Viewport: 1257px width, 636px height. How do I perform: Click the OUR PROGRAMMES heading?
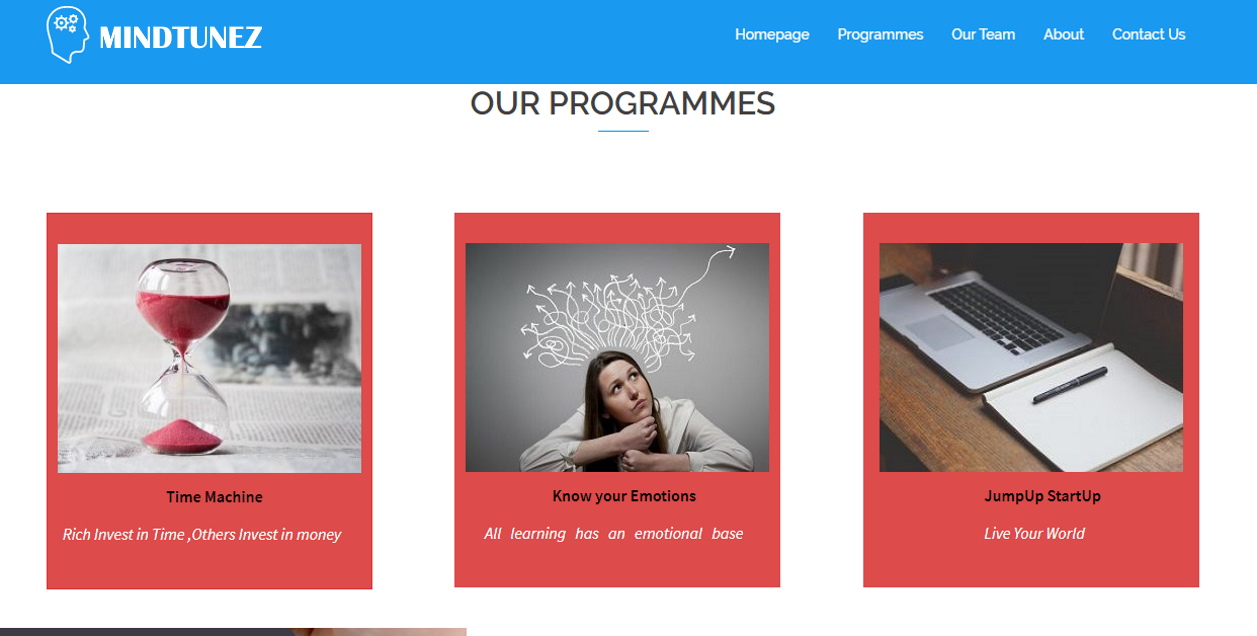[623, 103]
